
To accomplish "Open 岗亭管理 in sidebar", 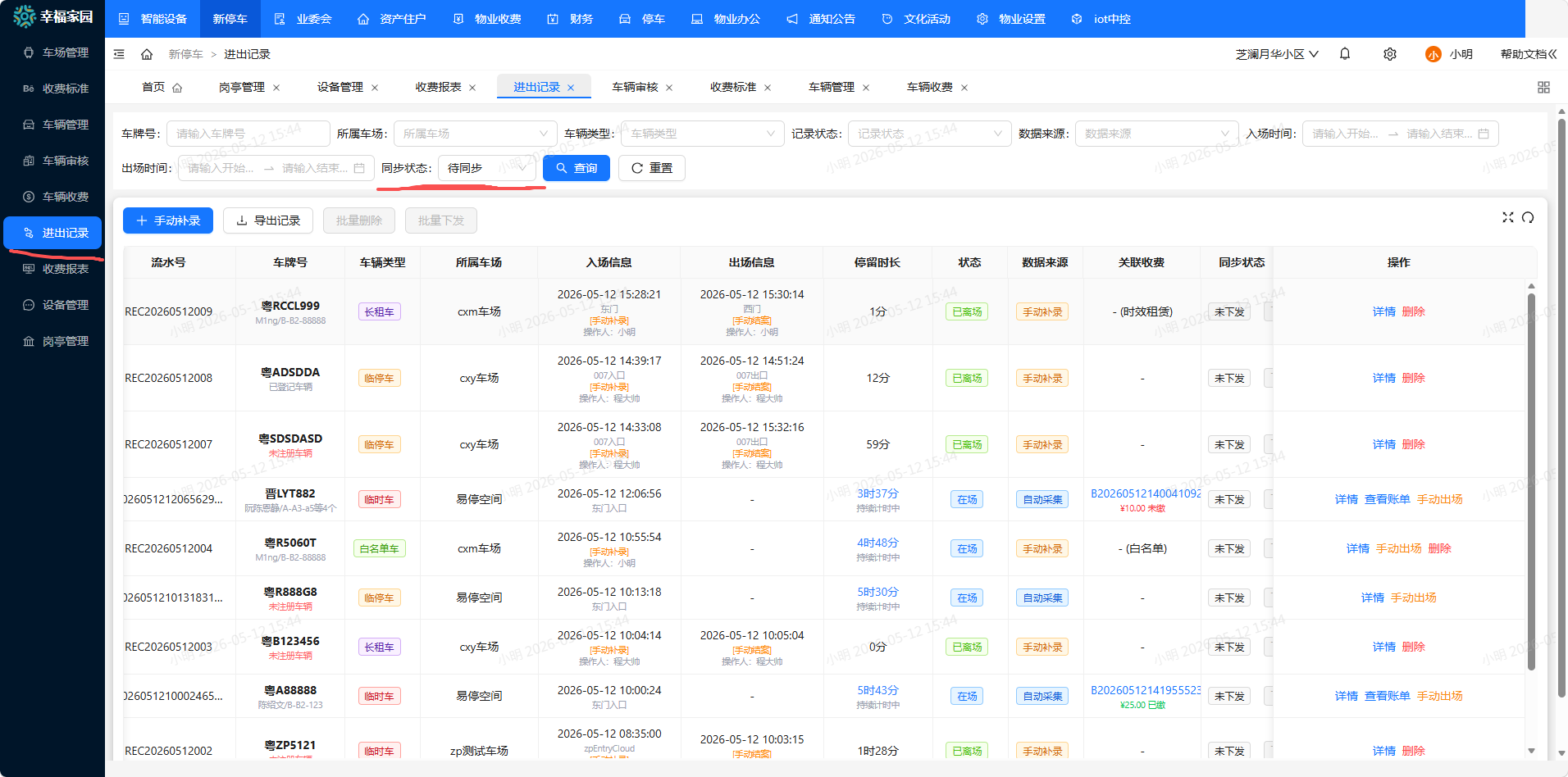I will [x=52, y=341].
